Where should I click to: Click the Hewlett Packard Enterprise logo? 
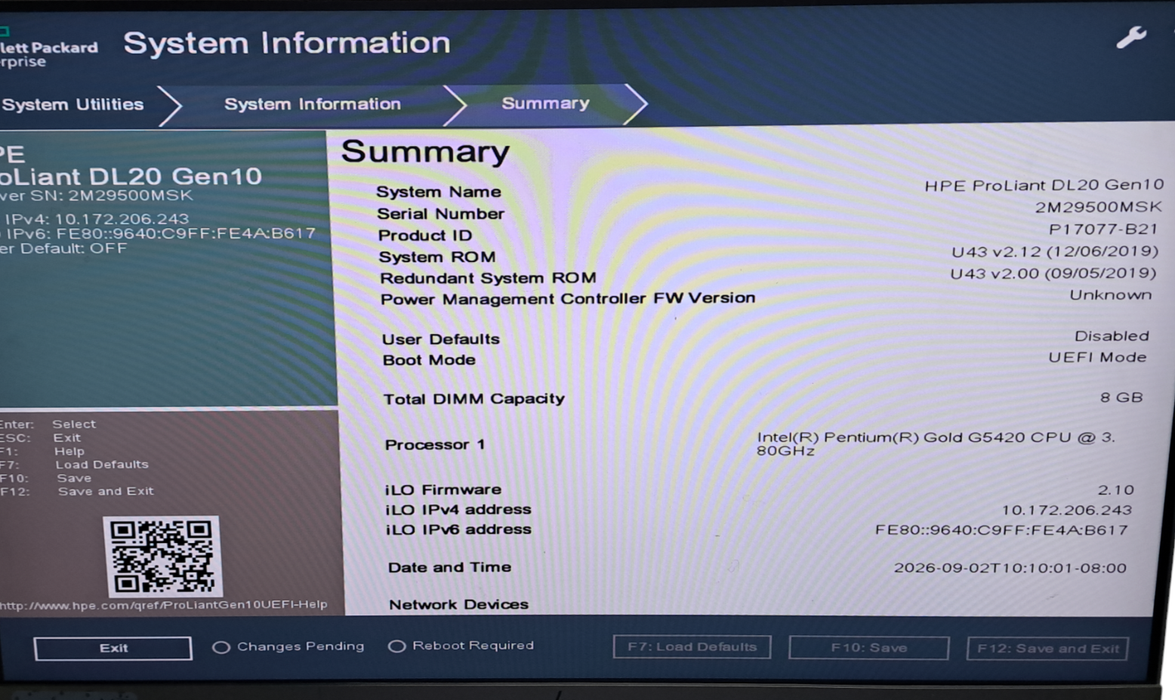[48, 49]
